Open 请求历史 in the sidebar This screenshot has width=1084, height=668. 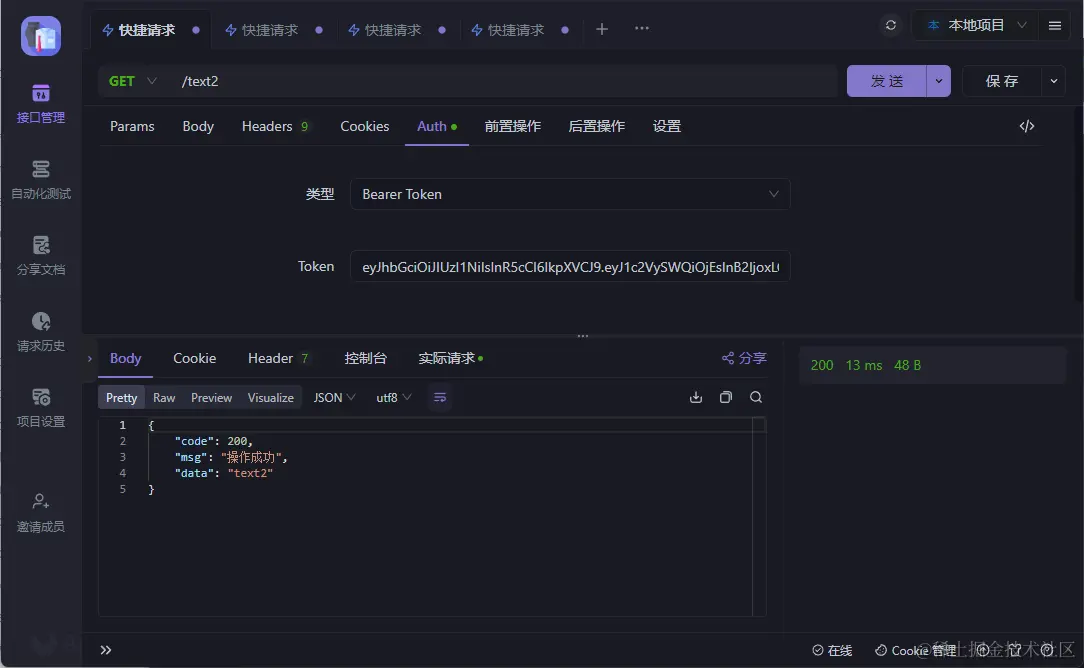(41, 332)
